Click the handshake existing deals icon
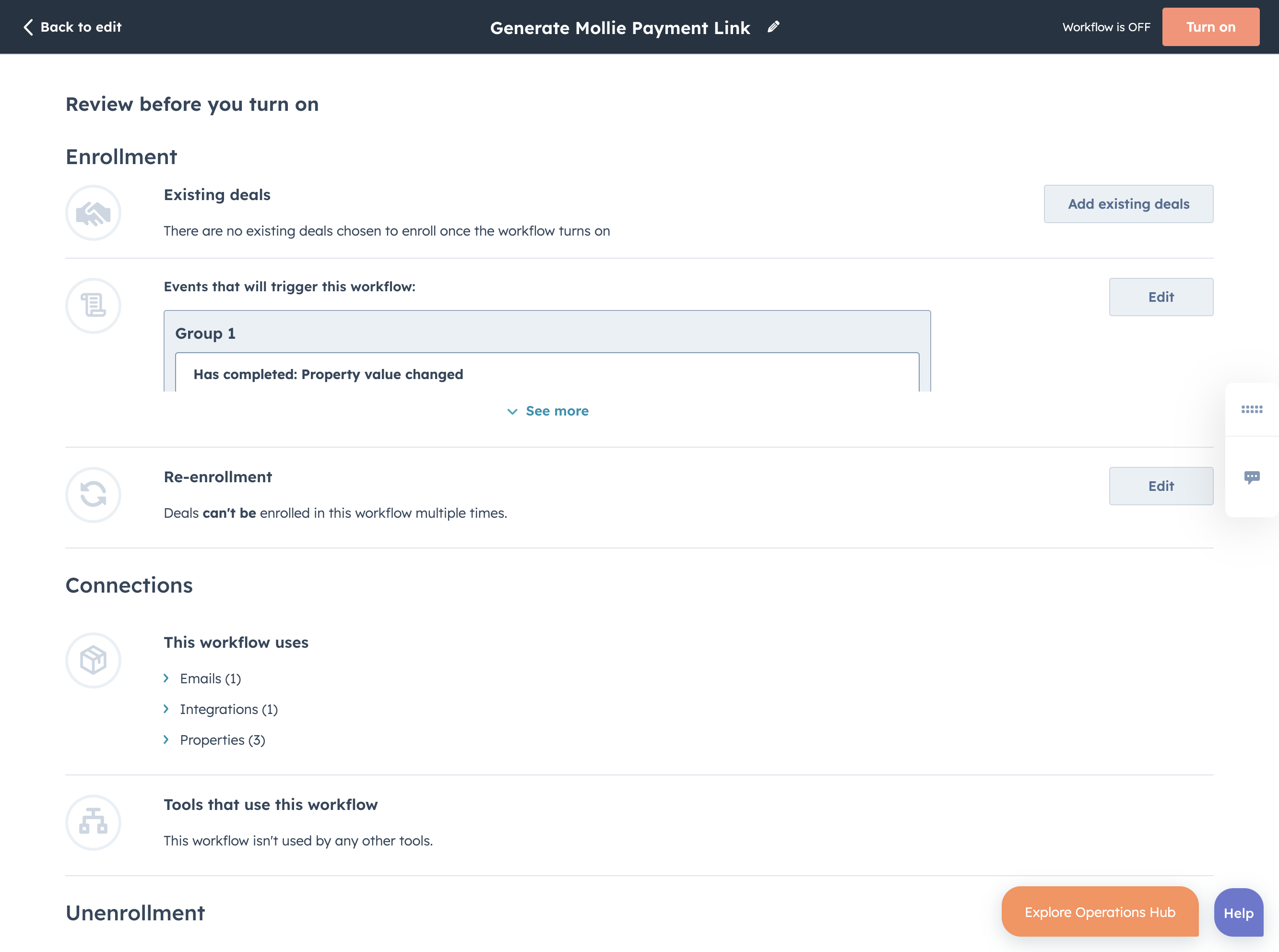This screenshot has width=1279, height=952. (x=94, y=213)
